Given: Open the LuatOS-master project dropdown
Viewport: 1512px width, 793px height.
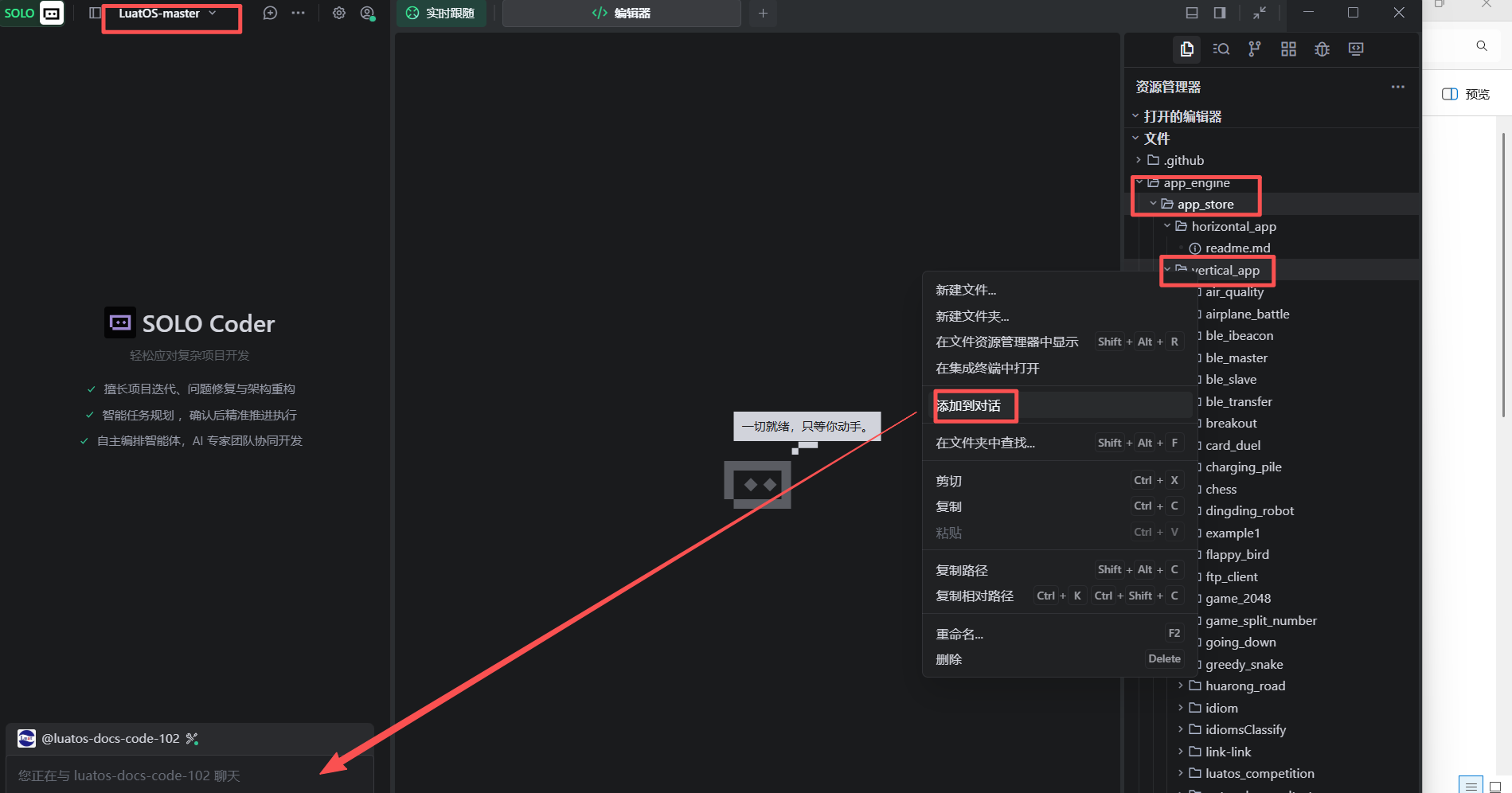Looking at the screenshot, I should pos(168,14).
